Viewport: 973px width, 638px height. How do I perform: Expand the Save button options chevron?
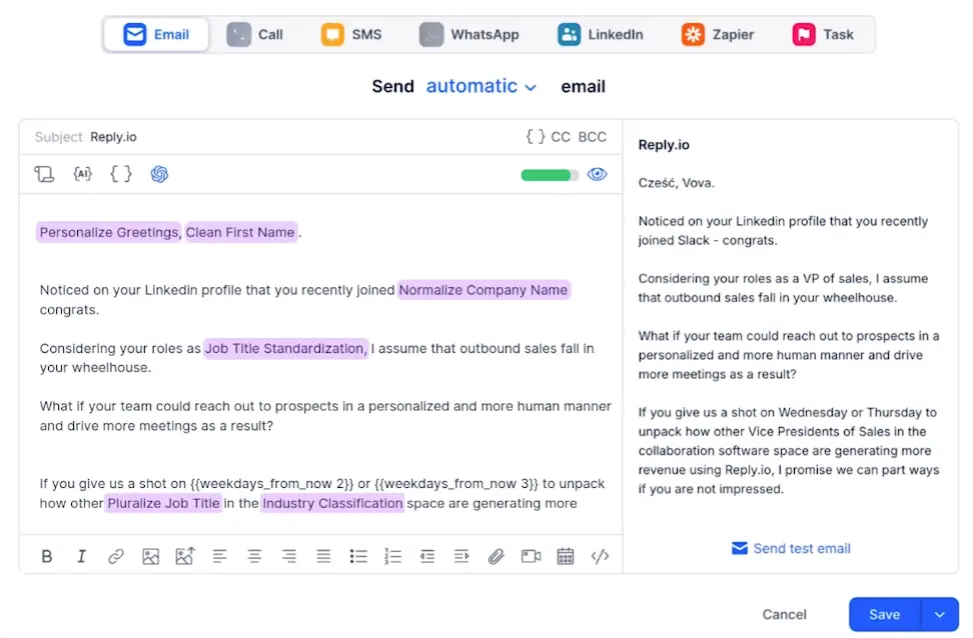(x=939, y=615)
